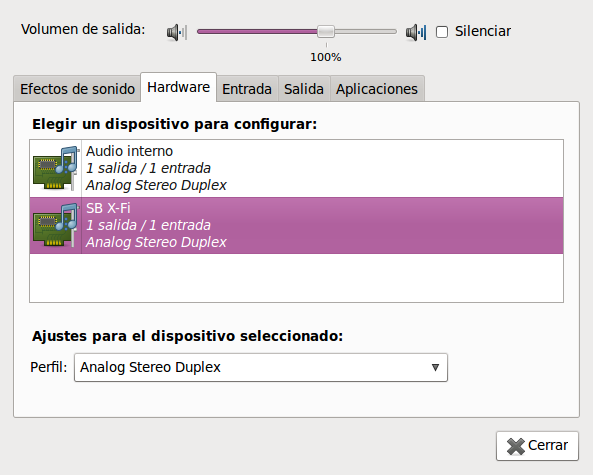The image size is (593, 475).
Task: Select the Audio interno device name
Action: click(129, 151)
